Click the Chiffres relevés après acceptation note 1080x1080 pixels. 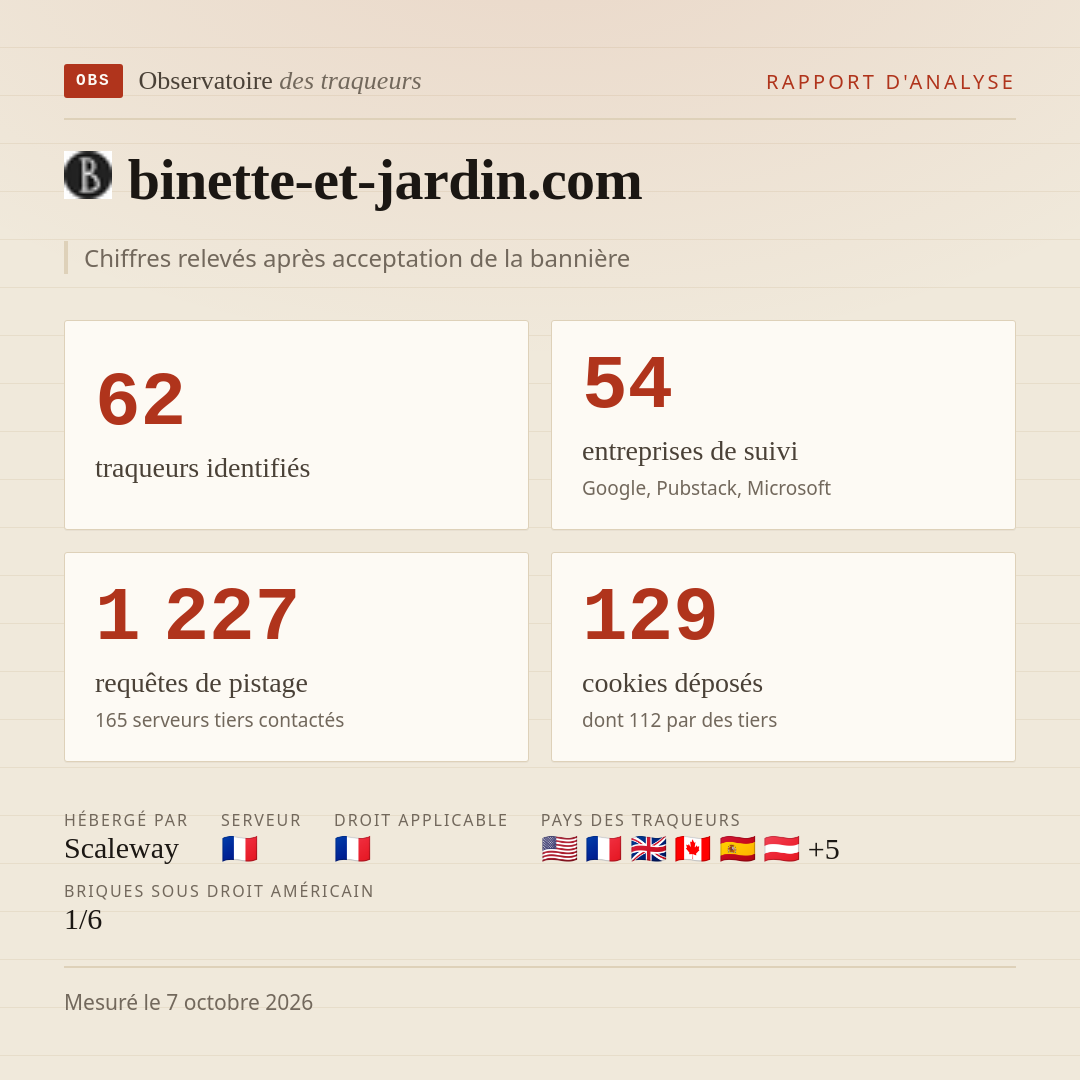(357, 259)
